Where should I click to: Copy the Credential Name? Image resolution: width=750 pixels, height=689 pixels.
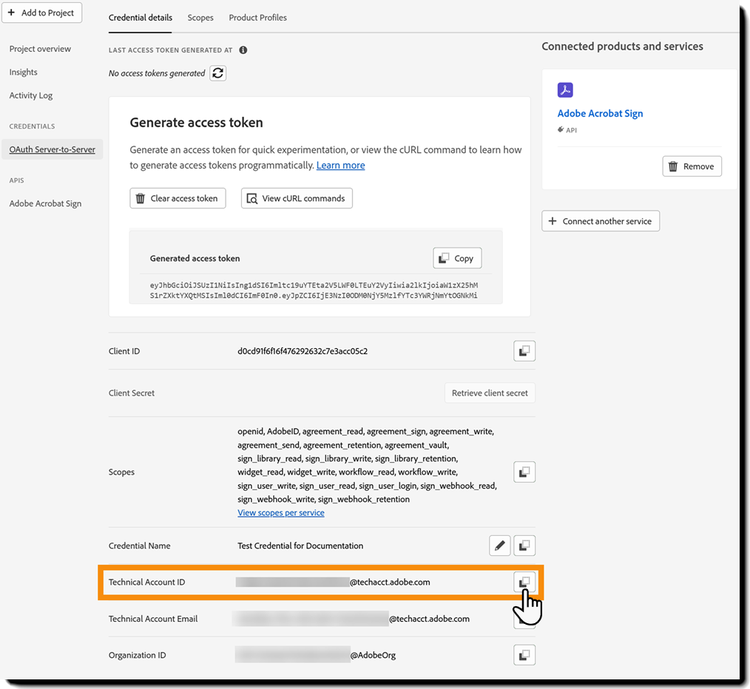point(525,546)
